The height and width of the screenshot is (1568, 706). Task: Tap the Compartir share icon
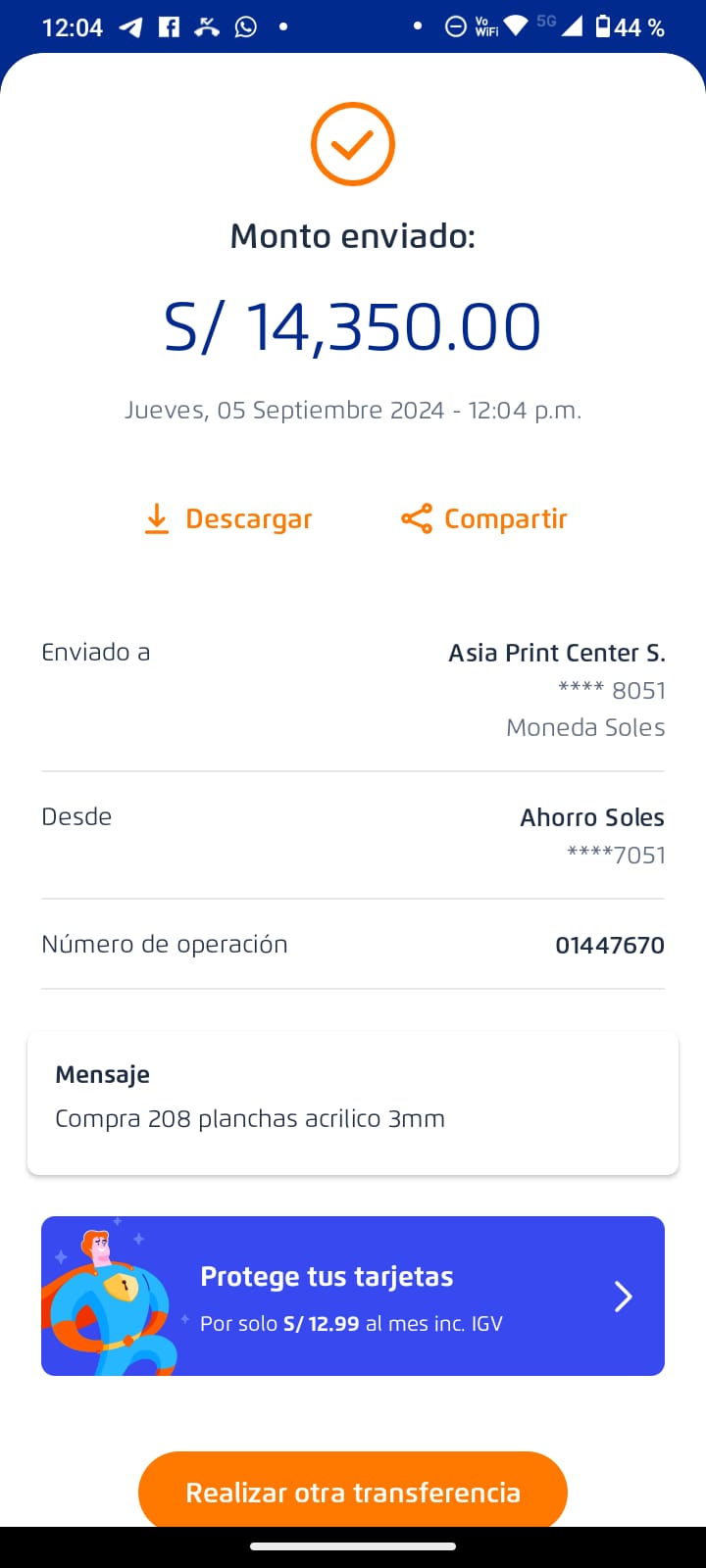click(417, 518)
